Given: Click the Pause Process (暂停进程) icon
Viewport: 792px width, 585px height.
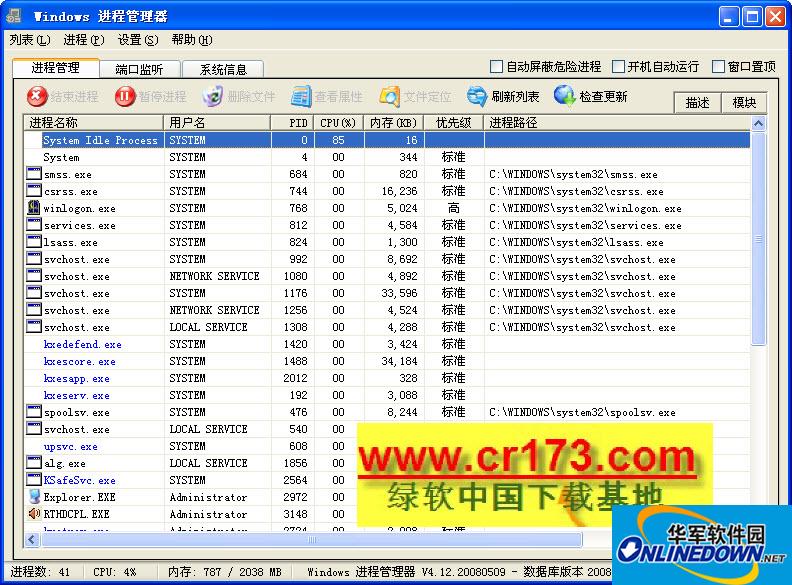Looking at the screenshot, I should [125, 96].
